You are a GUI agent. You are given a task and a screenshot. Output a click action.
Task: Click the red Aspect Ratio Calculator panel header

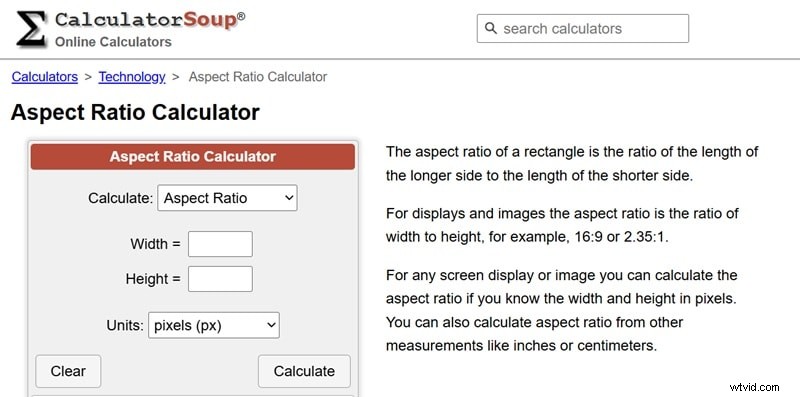193,157
